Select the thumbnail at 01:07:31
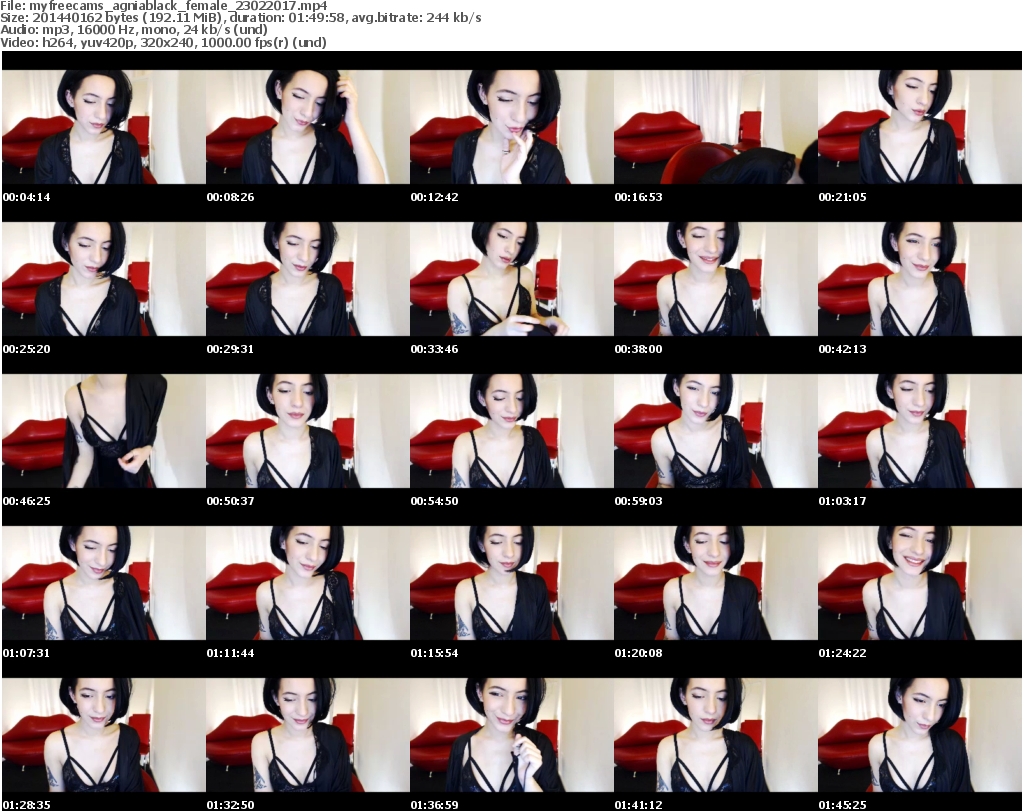1024x811 pixels. [104, 583]
